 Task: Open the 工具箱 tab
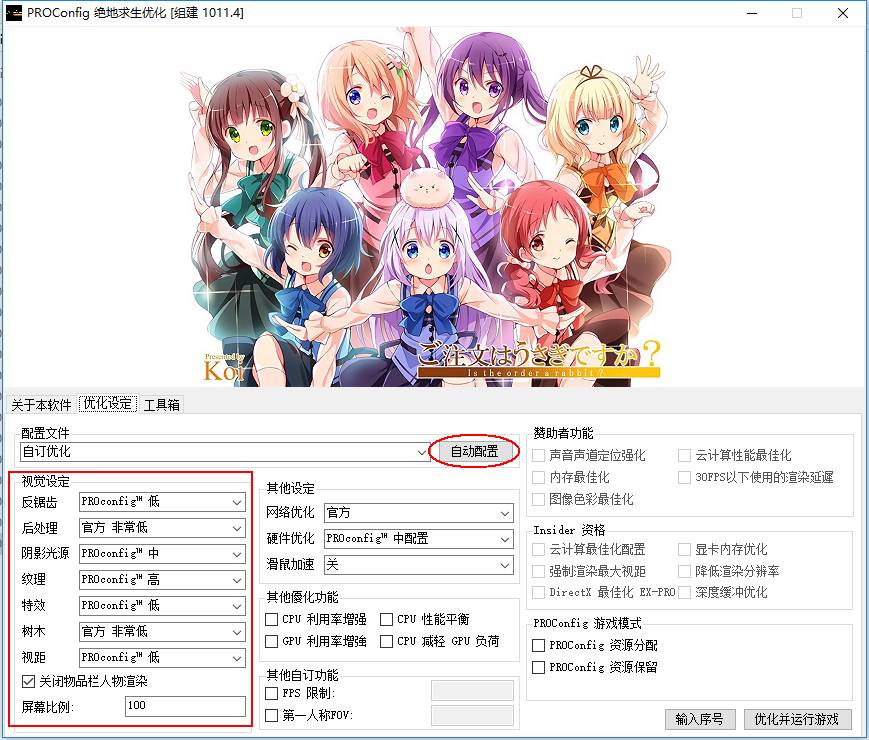162,405
